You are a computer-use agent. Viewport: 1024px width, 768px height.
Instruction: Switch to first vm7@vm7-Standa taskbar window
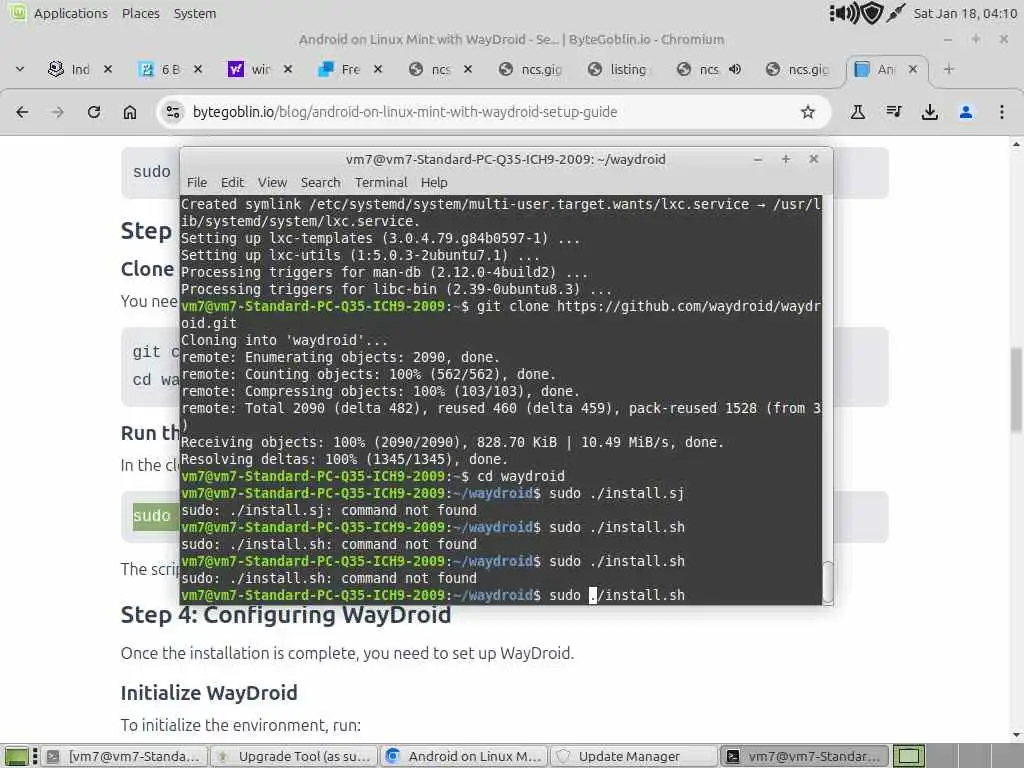click(125, 756)
